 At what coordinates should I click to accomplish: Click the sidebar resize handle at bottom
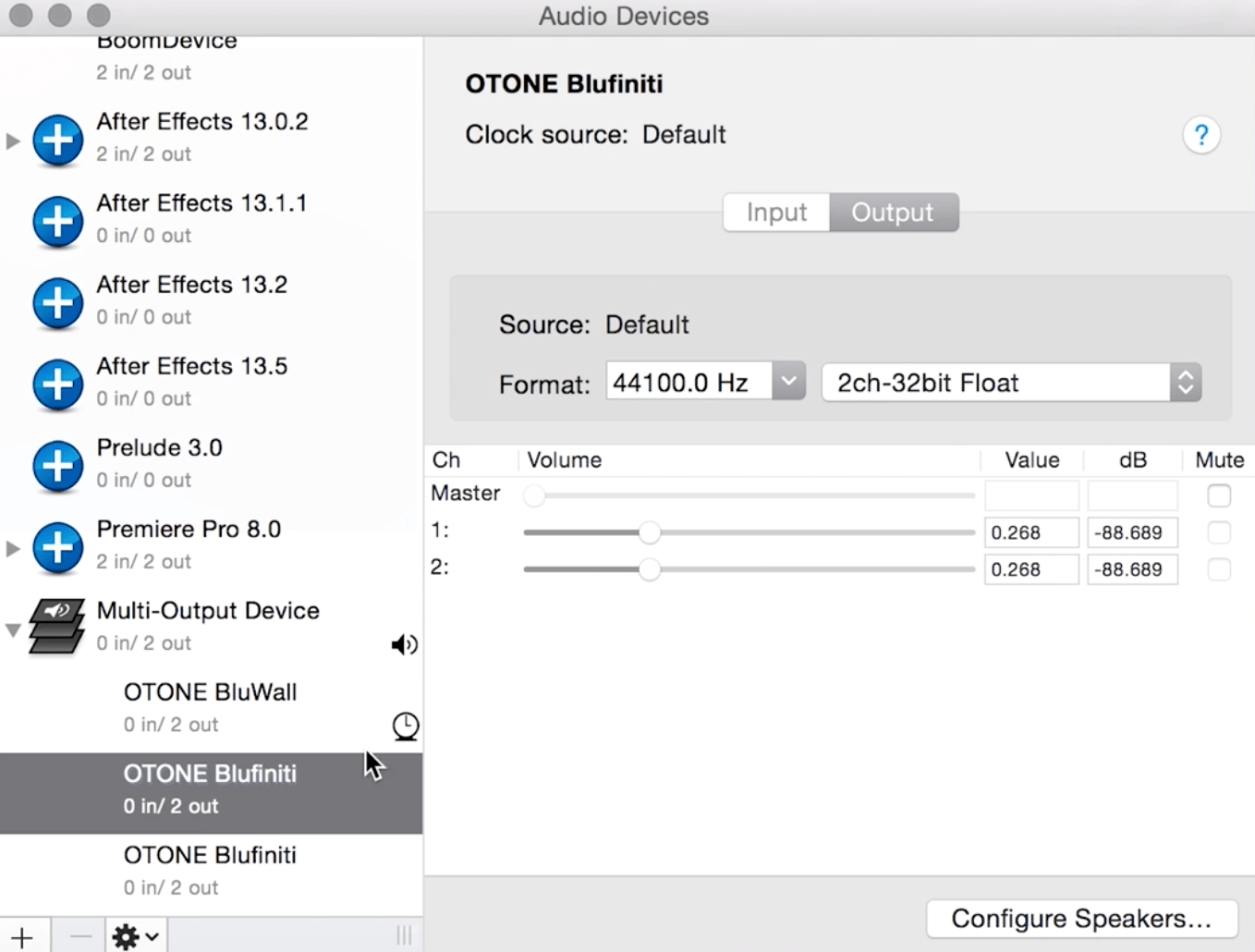[x=404, y=935]
